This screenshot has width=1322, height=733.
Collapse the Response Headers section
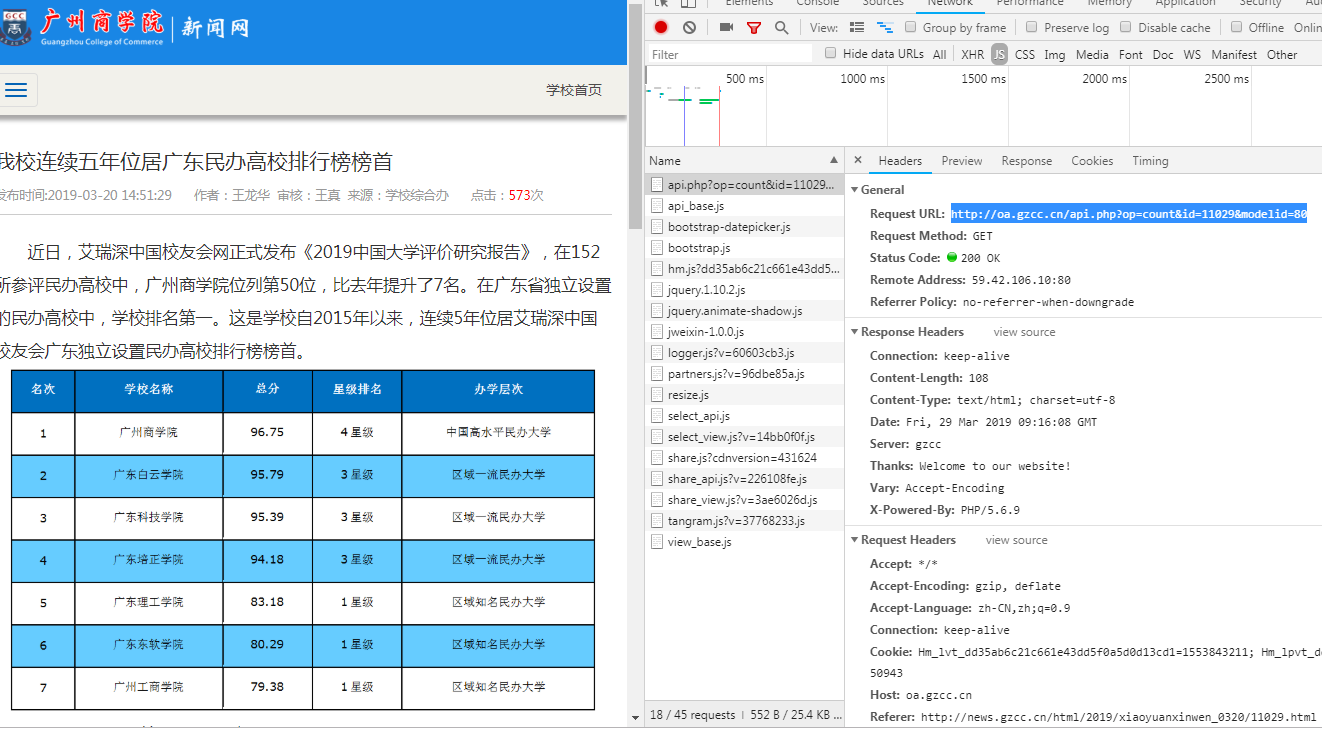pos(855,332)
